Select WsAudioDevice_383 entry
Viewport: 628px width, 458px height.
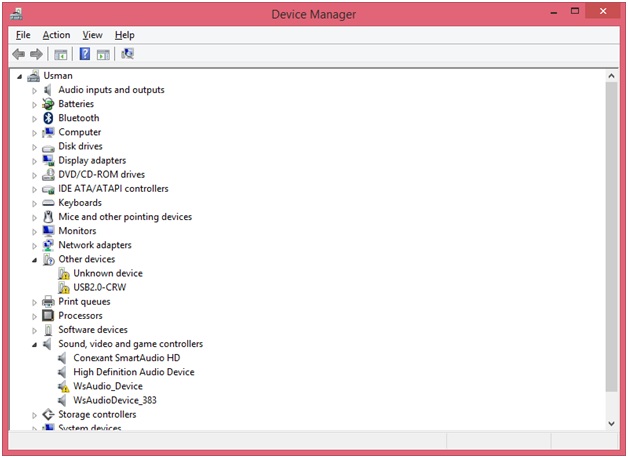[115, 400]
